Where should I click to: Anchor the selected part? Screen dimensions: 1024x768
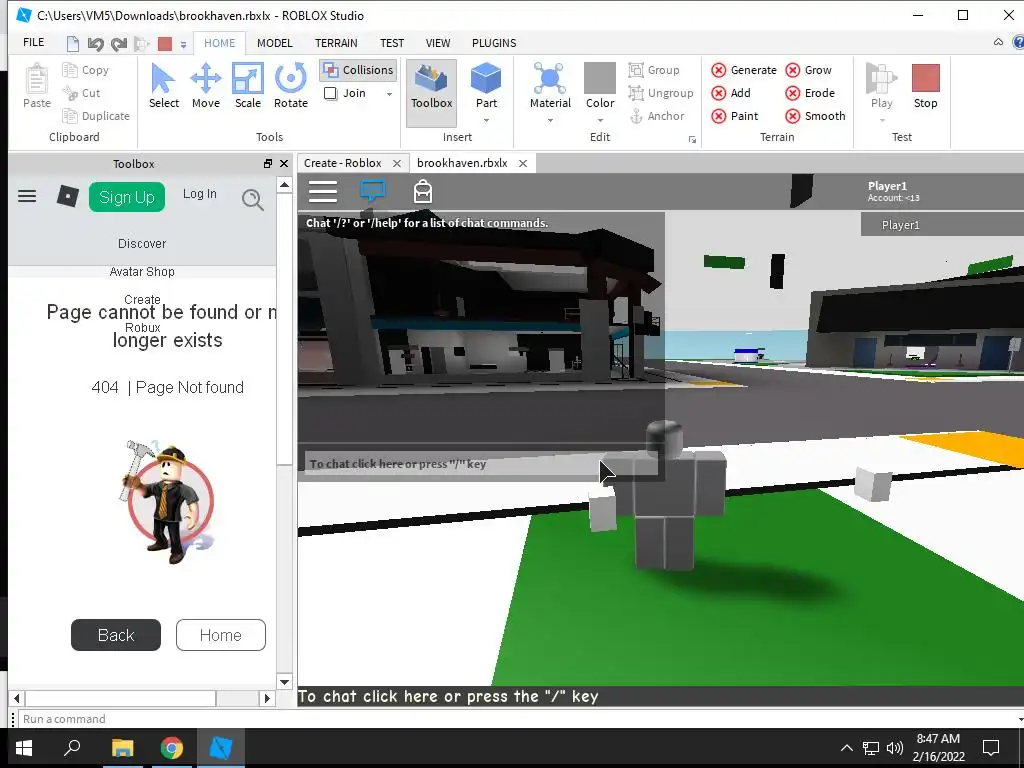(x=657, y=116)
